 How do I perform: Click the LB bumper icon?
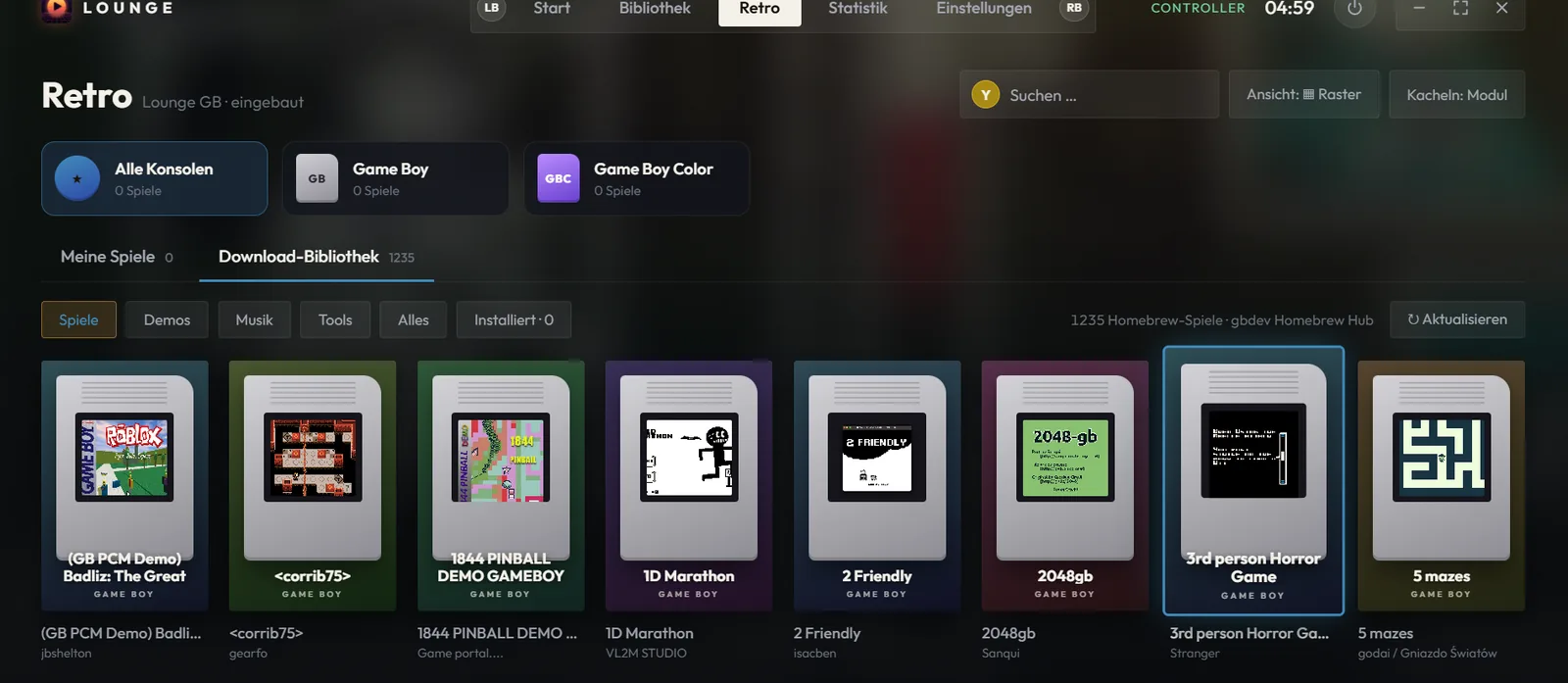(491, 9)
